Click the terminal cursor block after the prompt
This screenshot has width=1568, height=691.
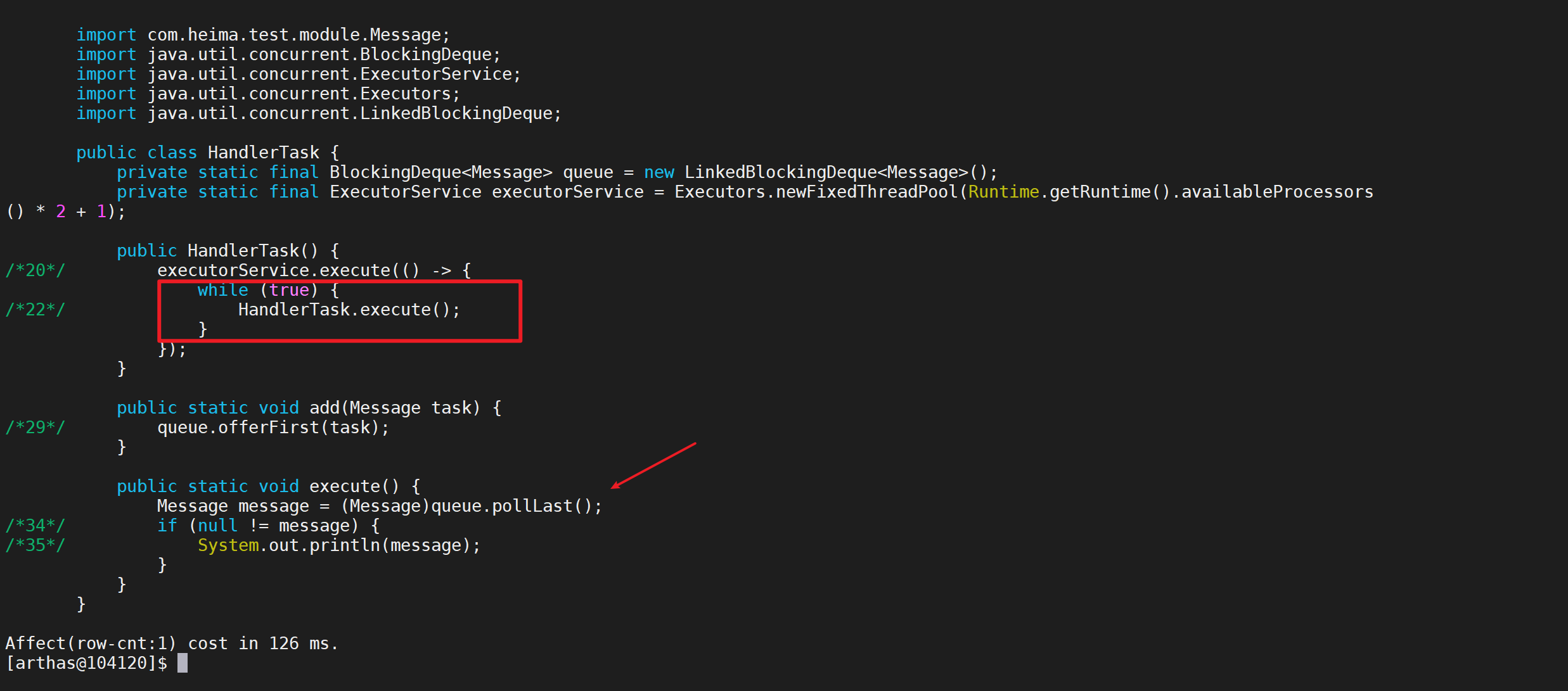[x=183, y=663]
